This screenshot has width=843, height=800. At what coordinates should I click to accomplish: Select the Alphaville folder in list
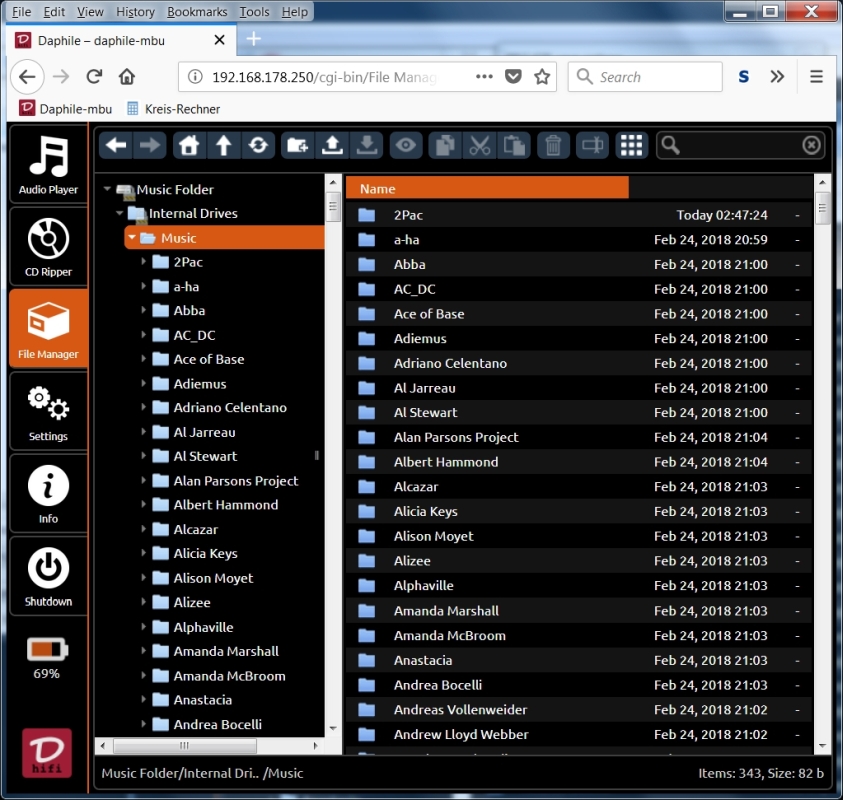click(x=578, y=585)
